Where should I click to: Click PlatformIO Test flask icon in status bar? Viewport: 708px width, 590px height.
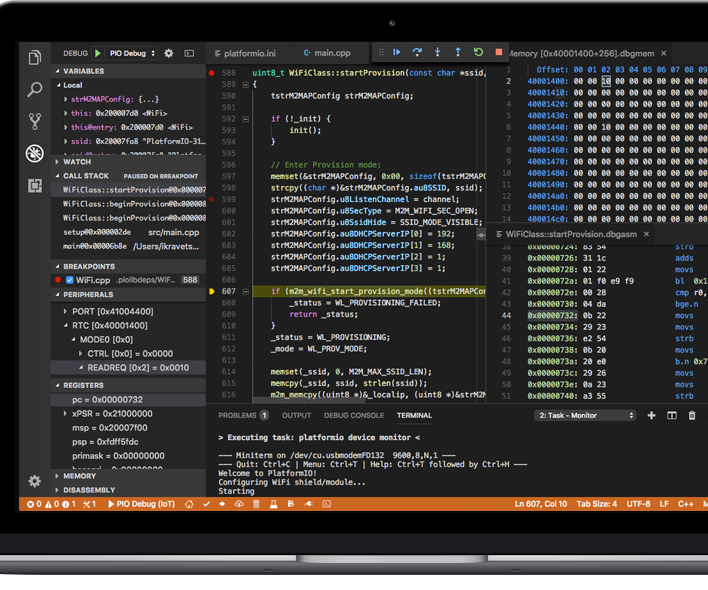point(274,504)
